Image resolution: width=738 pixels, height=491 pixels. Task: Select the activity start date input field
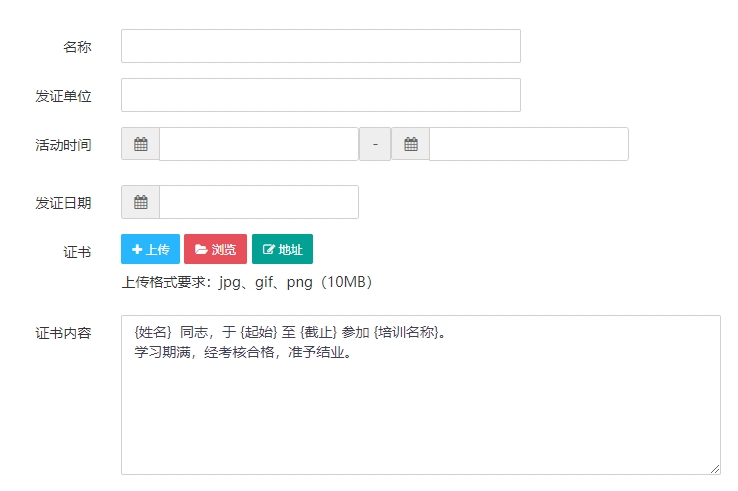[x=258, y=144]
